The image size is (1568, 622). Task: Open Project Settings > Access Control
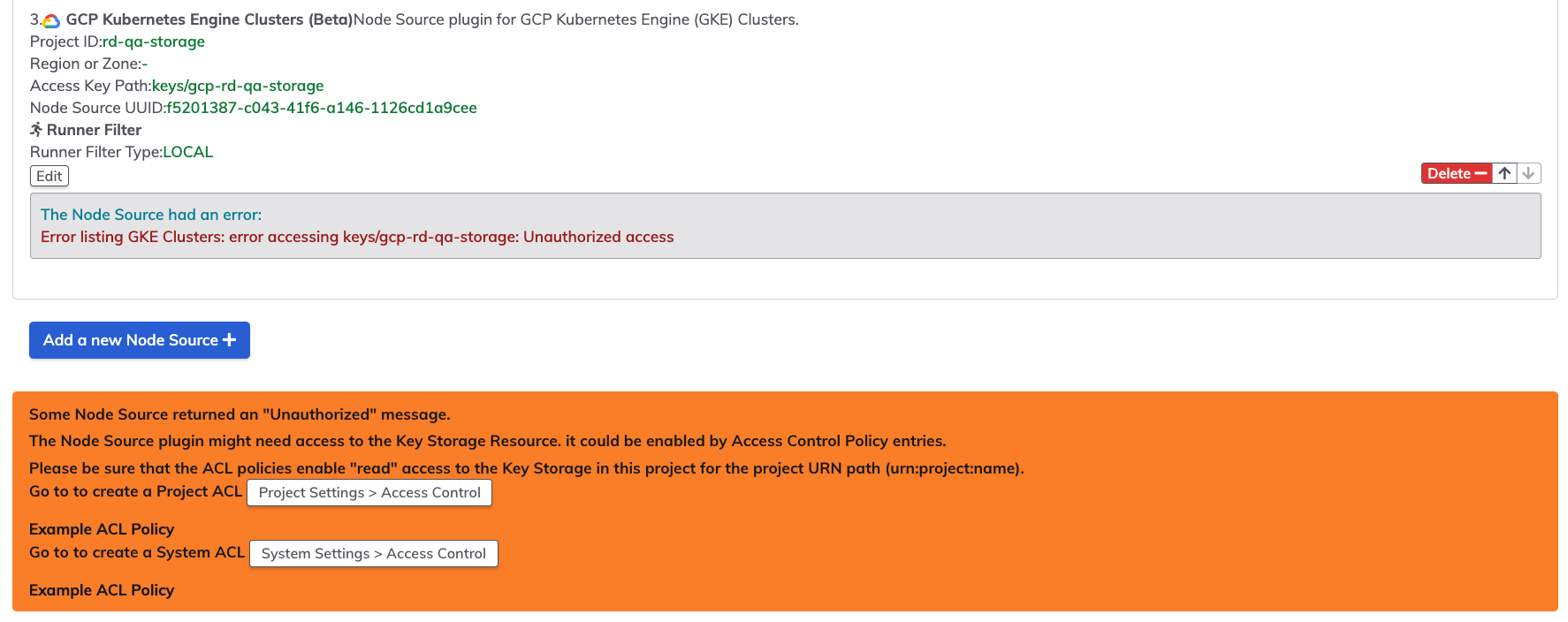369,492
